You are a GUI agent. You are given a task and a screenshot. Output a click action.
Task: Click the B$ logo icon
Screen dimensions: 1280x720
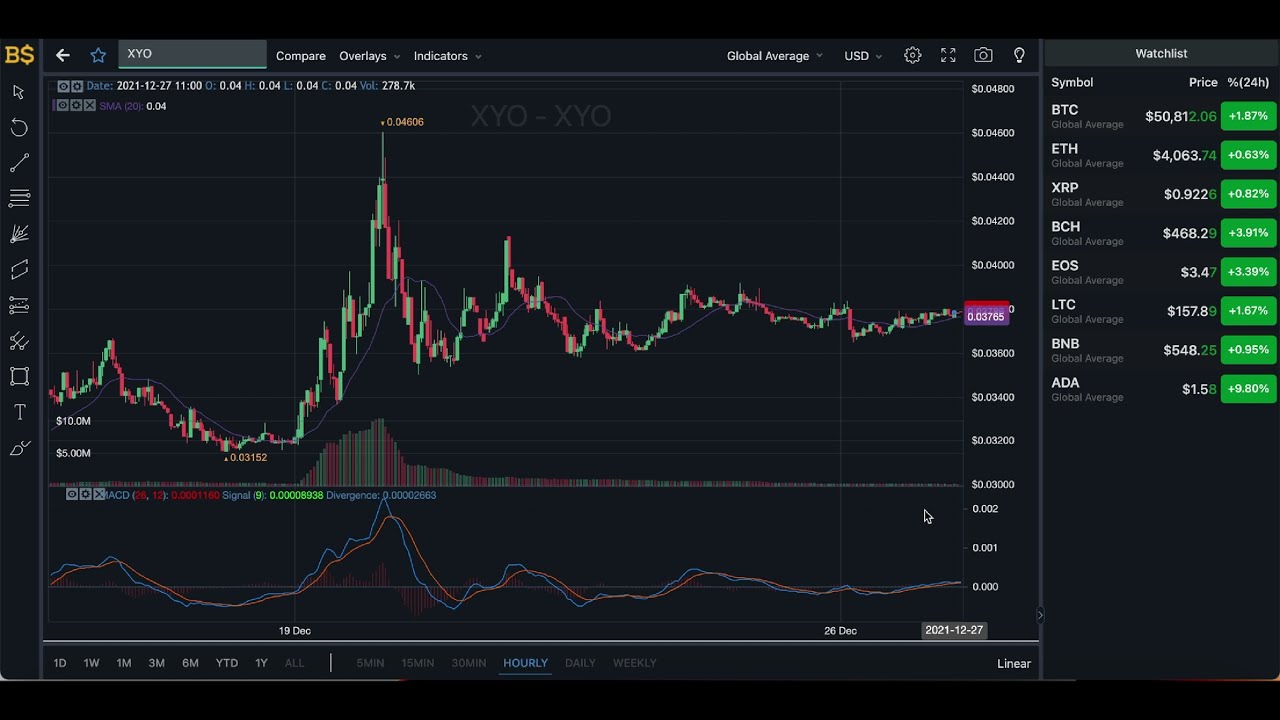coord(19,55)
